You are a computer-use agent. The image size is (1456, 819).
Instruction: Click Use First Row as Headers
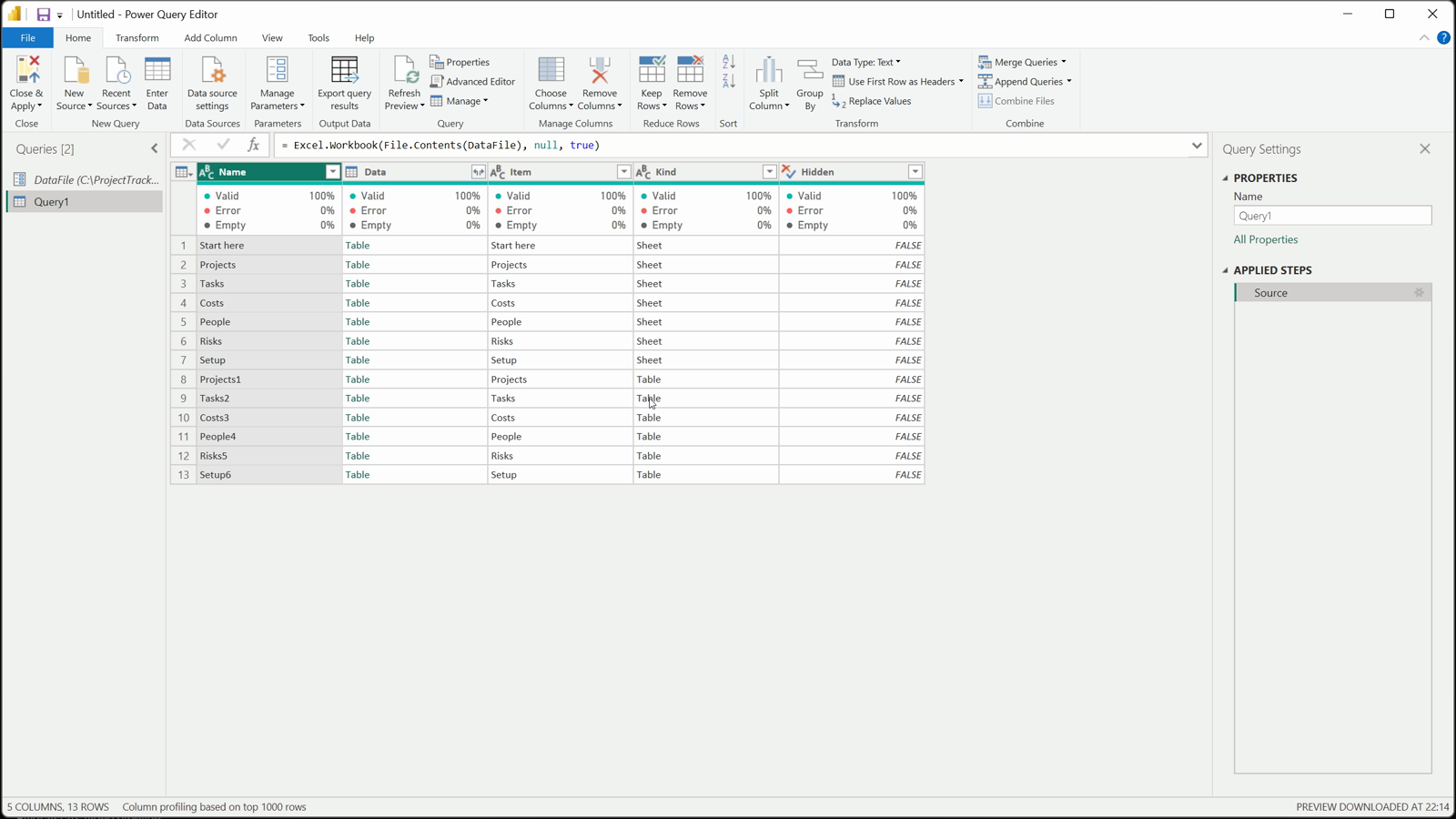897,82
